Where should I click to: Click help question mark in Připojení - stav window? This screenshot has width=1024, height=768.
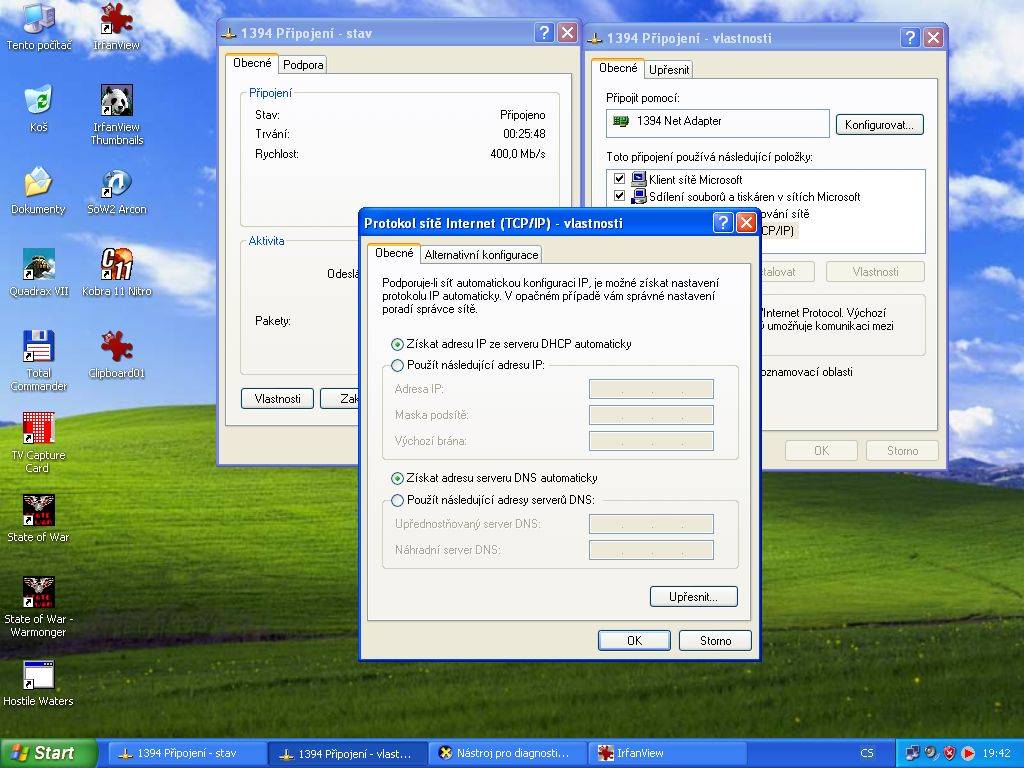(544, 33)
